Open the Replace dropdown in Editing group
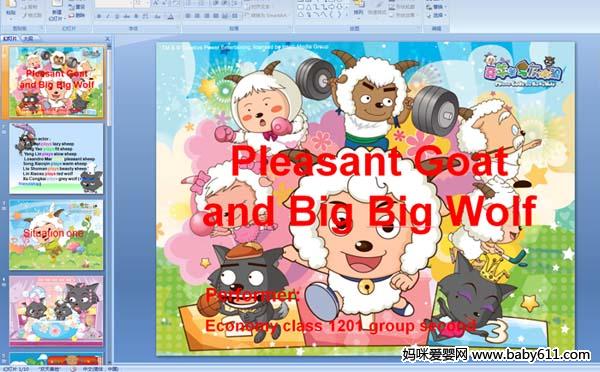The width and height of the screenshot is (600, 372). pos(436,7)
